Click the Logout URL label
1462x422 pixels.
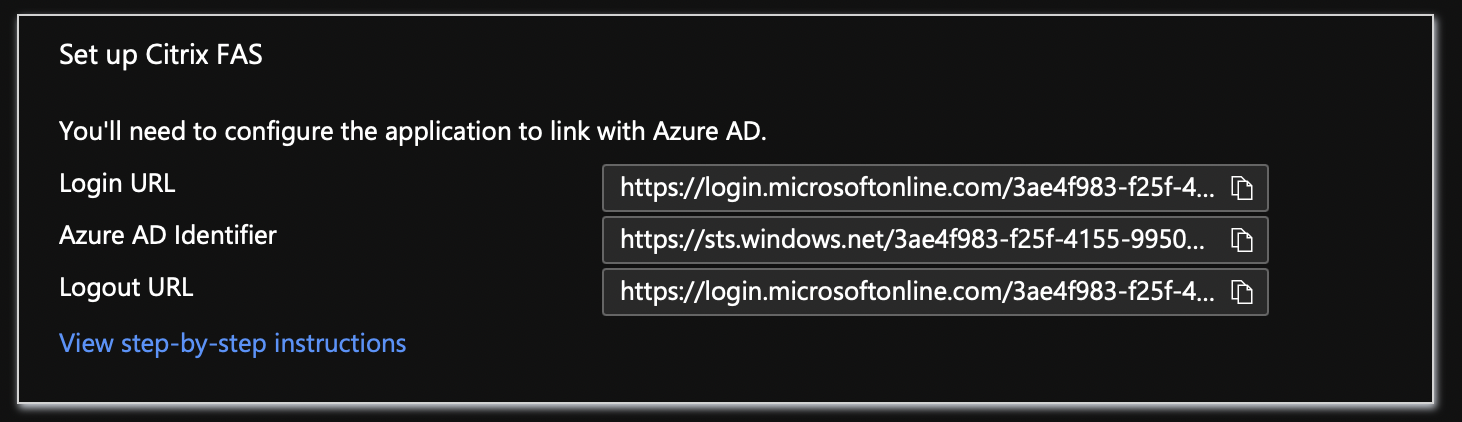[126, 287]
